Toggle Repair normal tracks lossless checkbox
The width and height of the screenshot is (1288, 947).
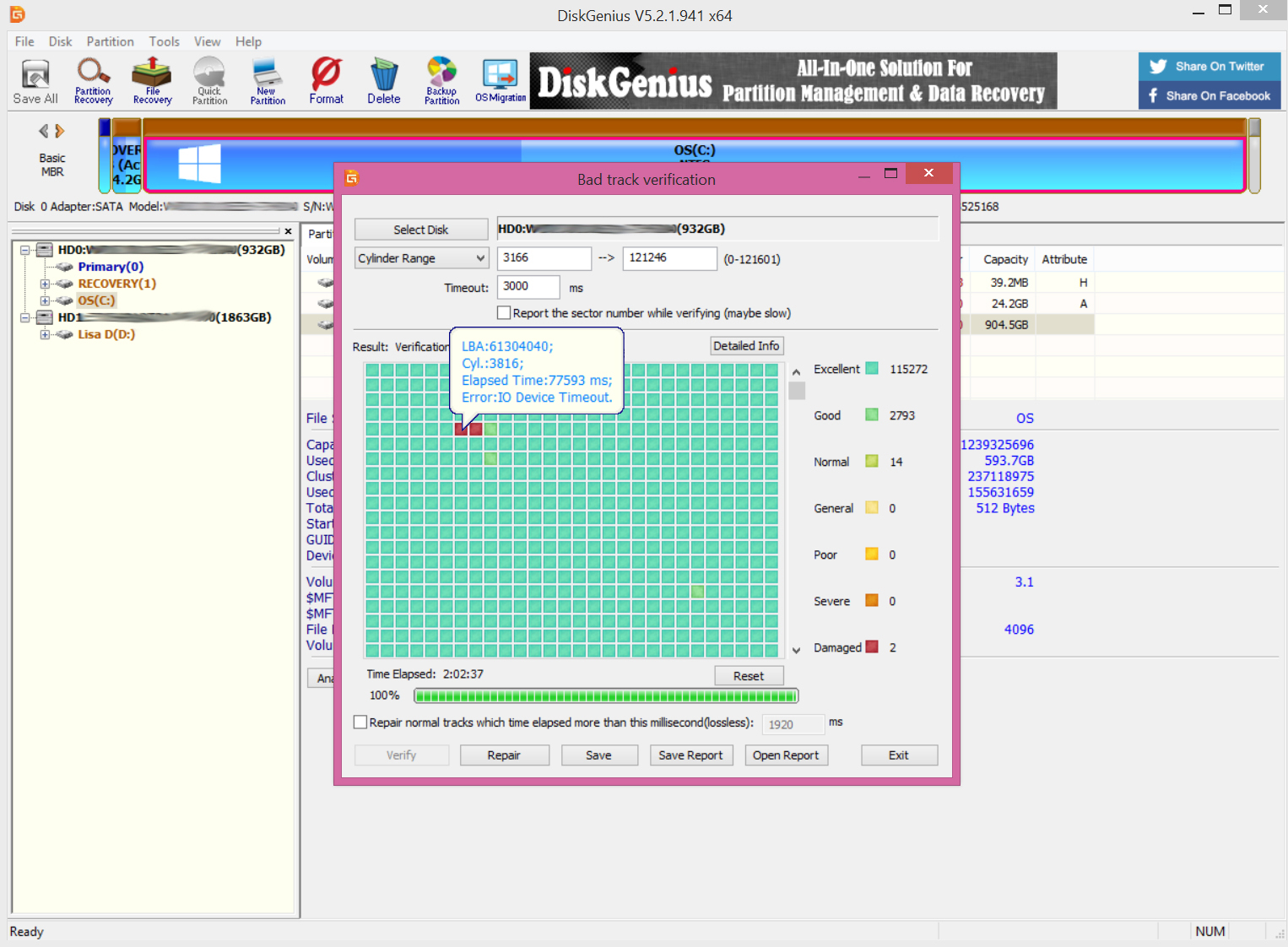click(x=360, y=722)
